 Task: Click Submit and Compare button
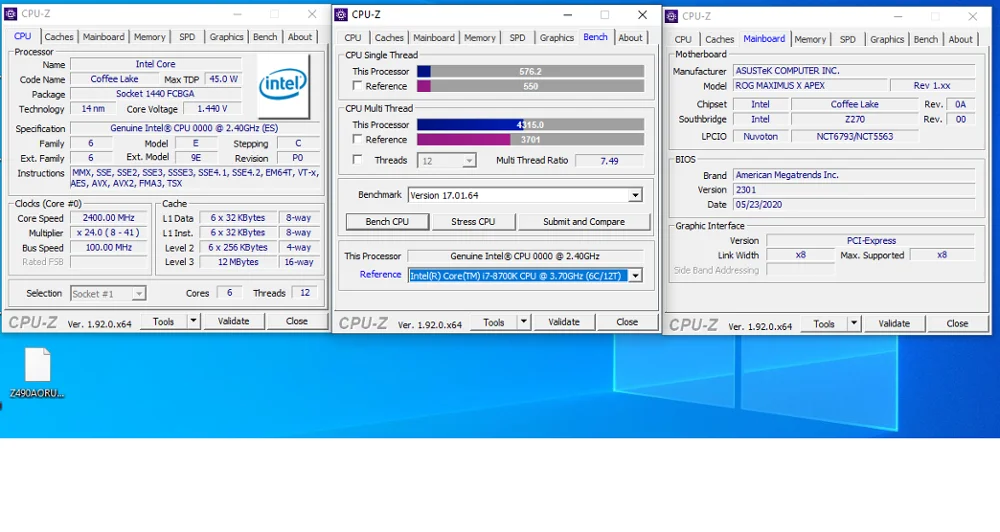[584, 221]
